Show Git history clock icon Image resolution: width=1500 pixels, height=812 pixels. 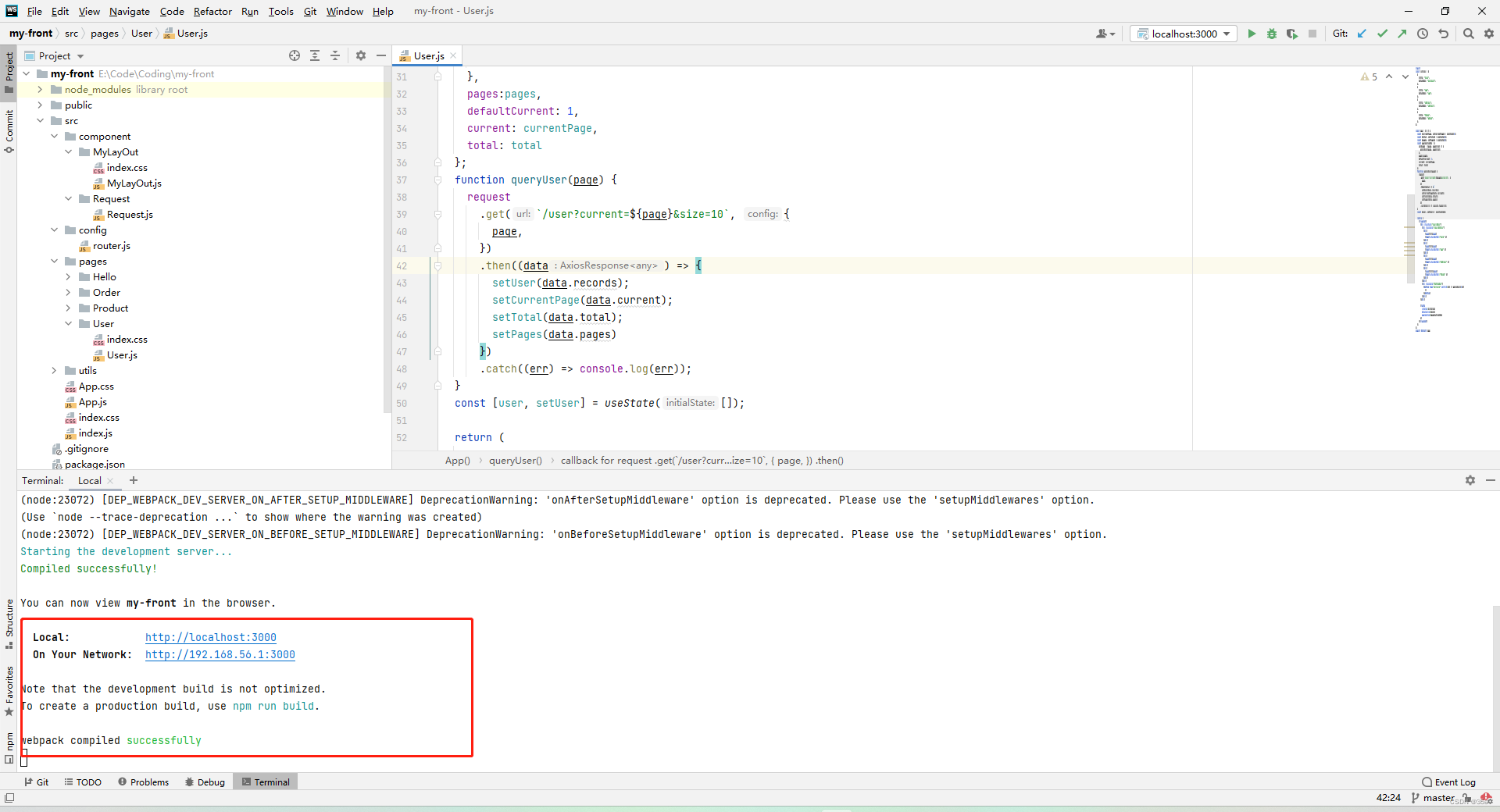click(1423, 34)
